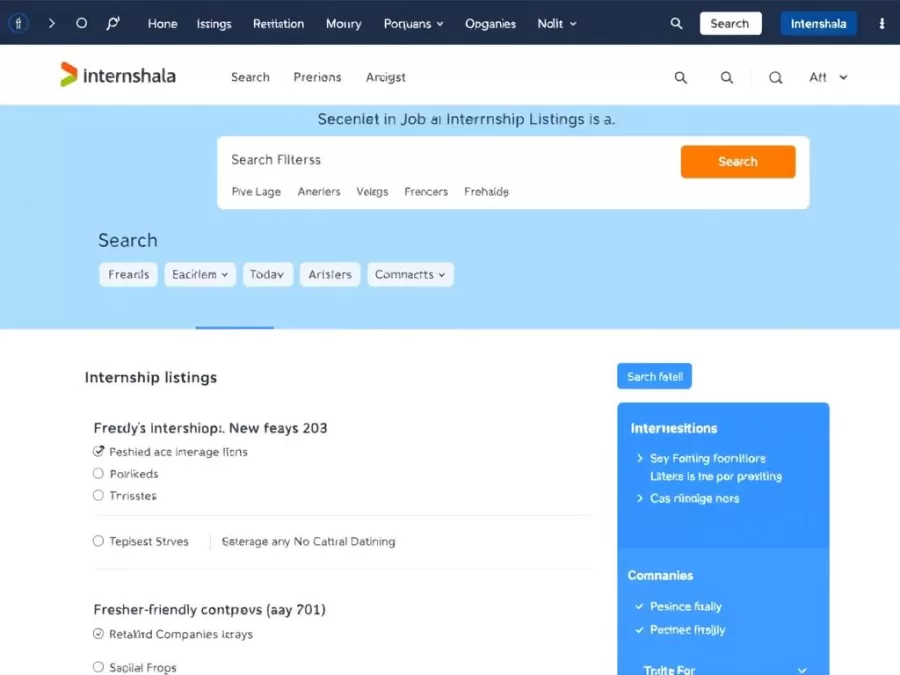Click the magnifier search icon in the top navbar

click(x=676, y=22)
